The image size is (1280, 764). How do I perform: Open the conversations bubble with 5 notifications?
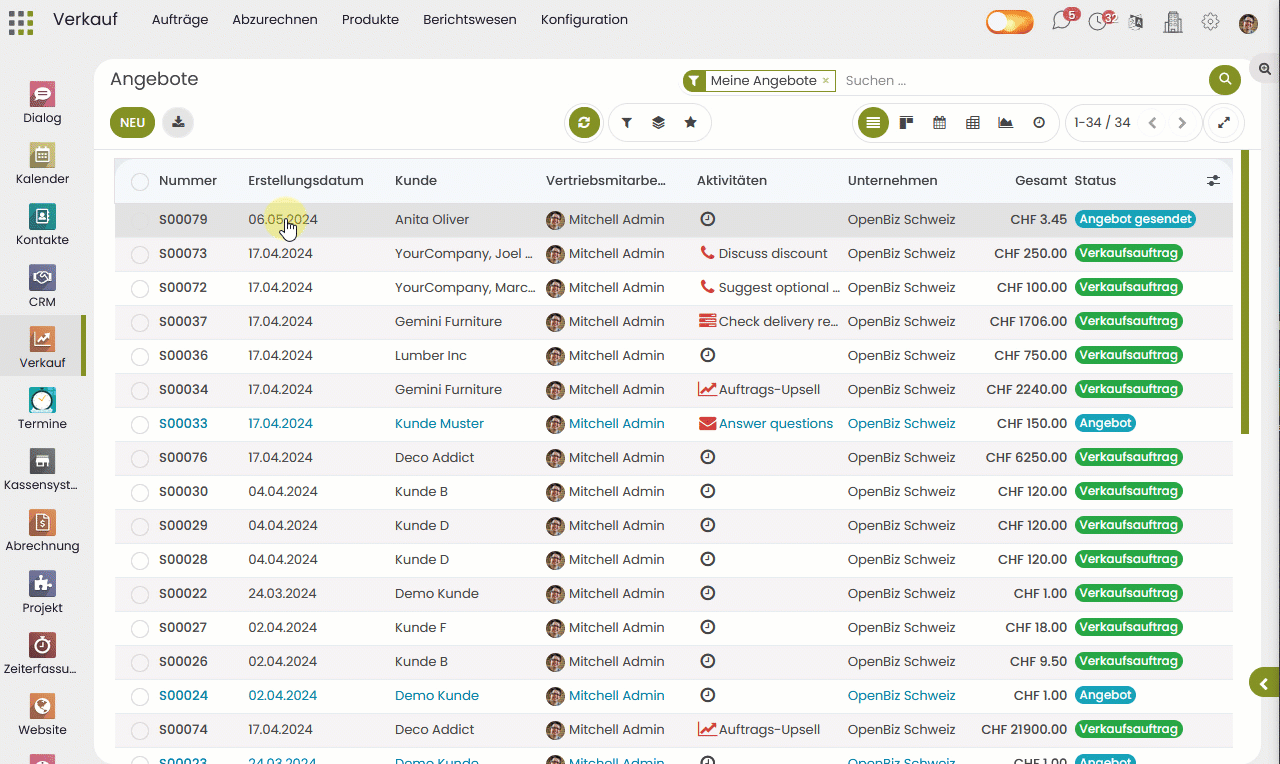click(1062, 21)
